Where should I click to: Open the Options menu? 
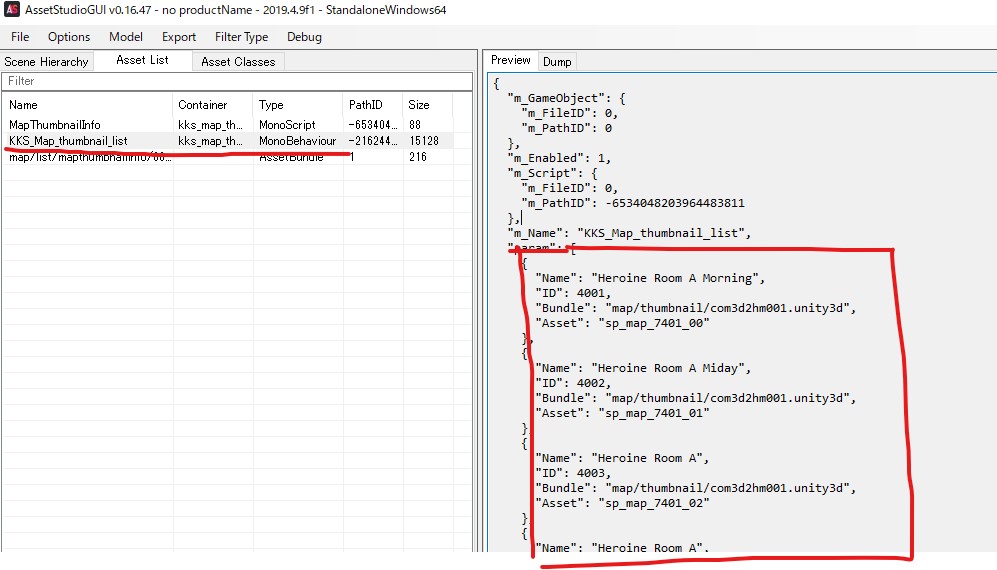point(69,37)
